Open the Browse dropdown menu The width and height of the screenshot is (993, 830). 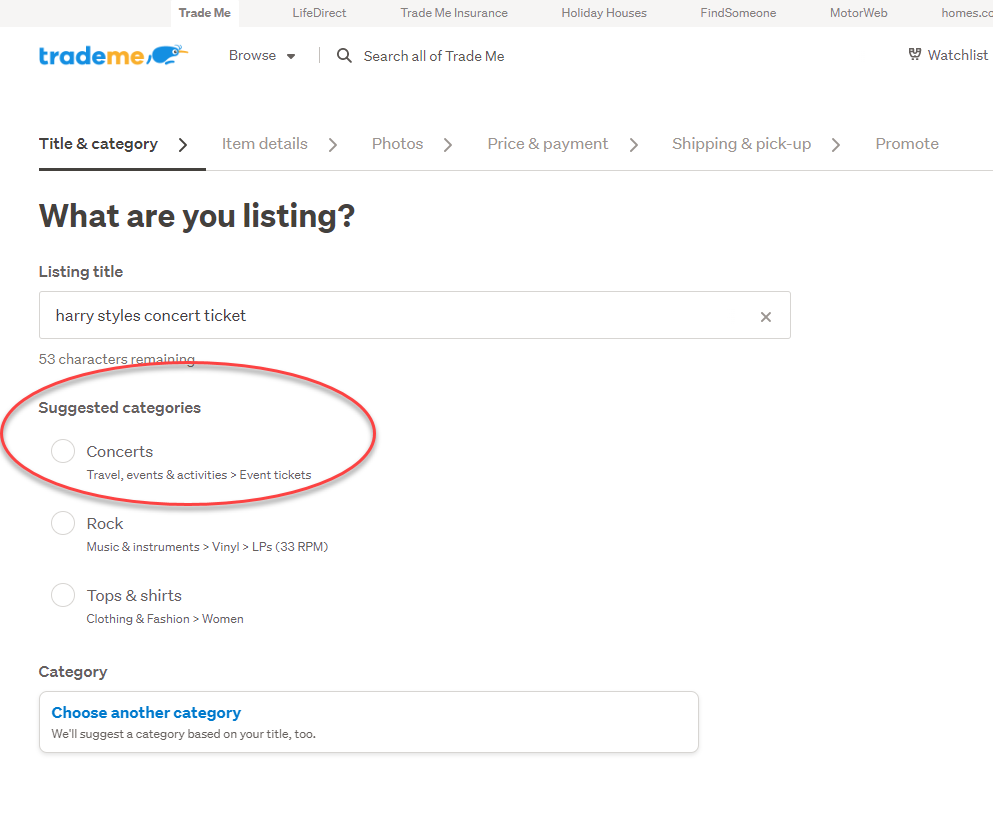[262, 56]
